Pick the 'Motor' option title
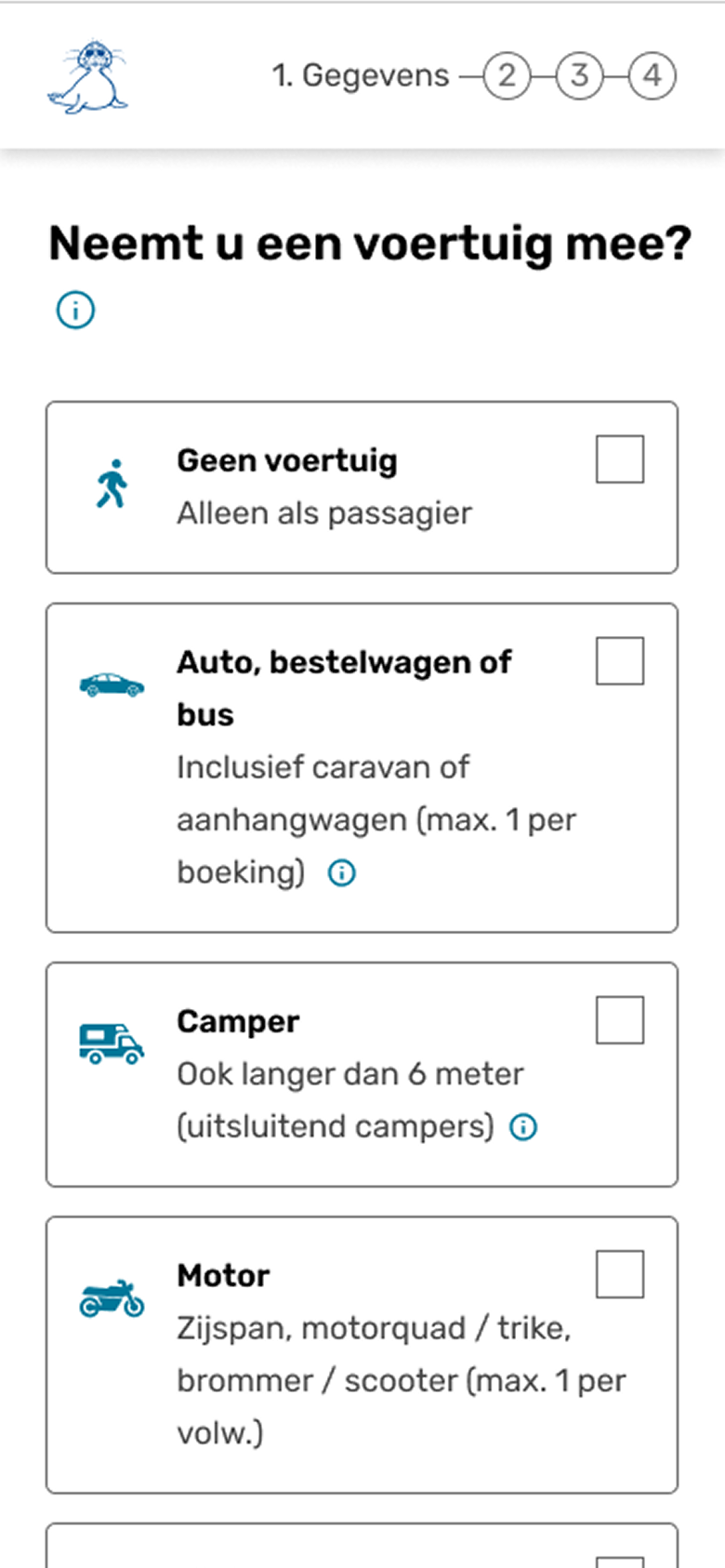The height and width of the screenshot is (1568, 725). click(x=223, y=1275)
